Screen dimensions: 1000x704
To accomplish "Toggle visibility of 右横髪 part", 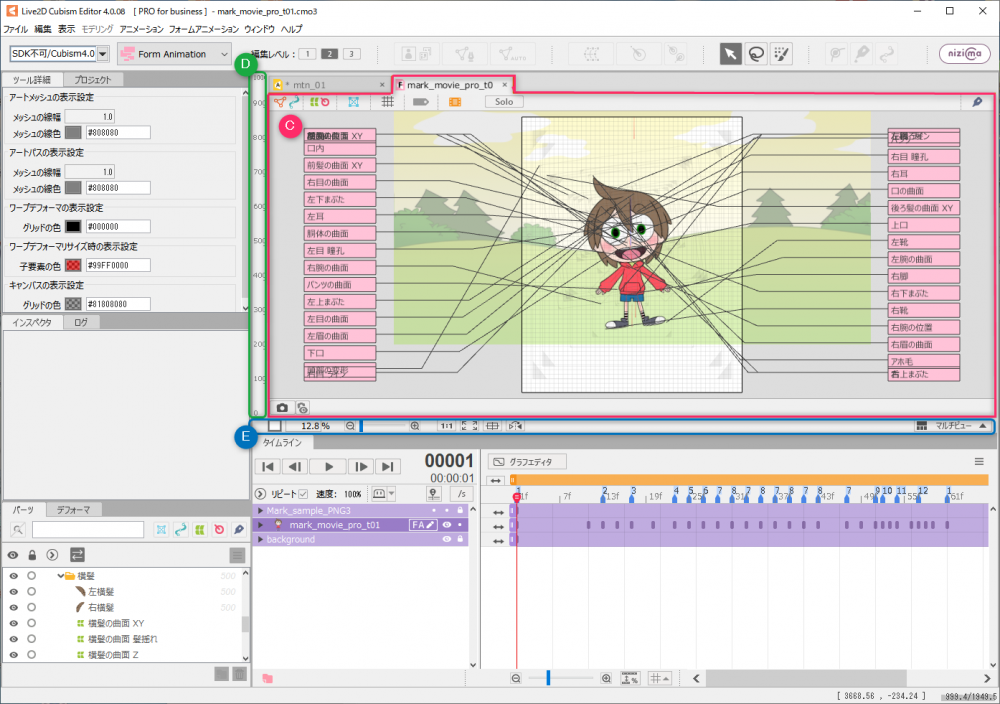I will pyautogui.click(x=13, y=608).
